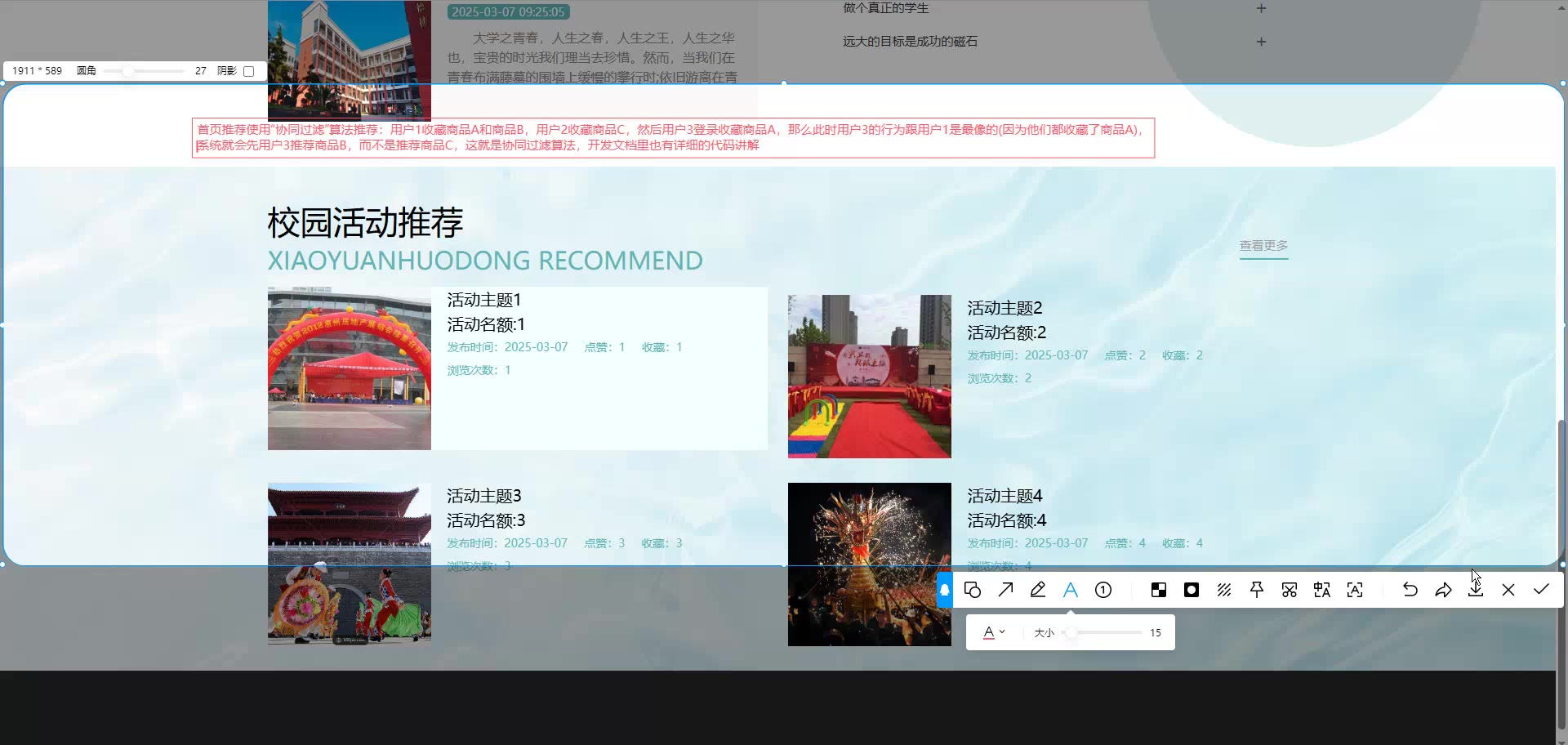Click 'XIAOYUANHUODONG RECOMMEND' subtitle
Screen dimensions: 1568x745
(485, 261)
